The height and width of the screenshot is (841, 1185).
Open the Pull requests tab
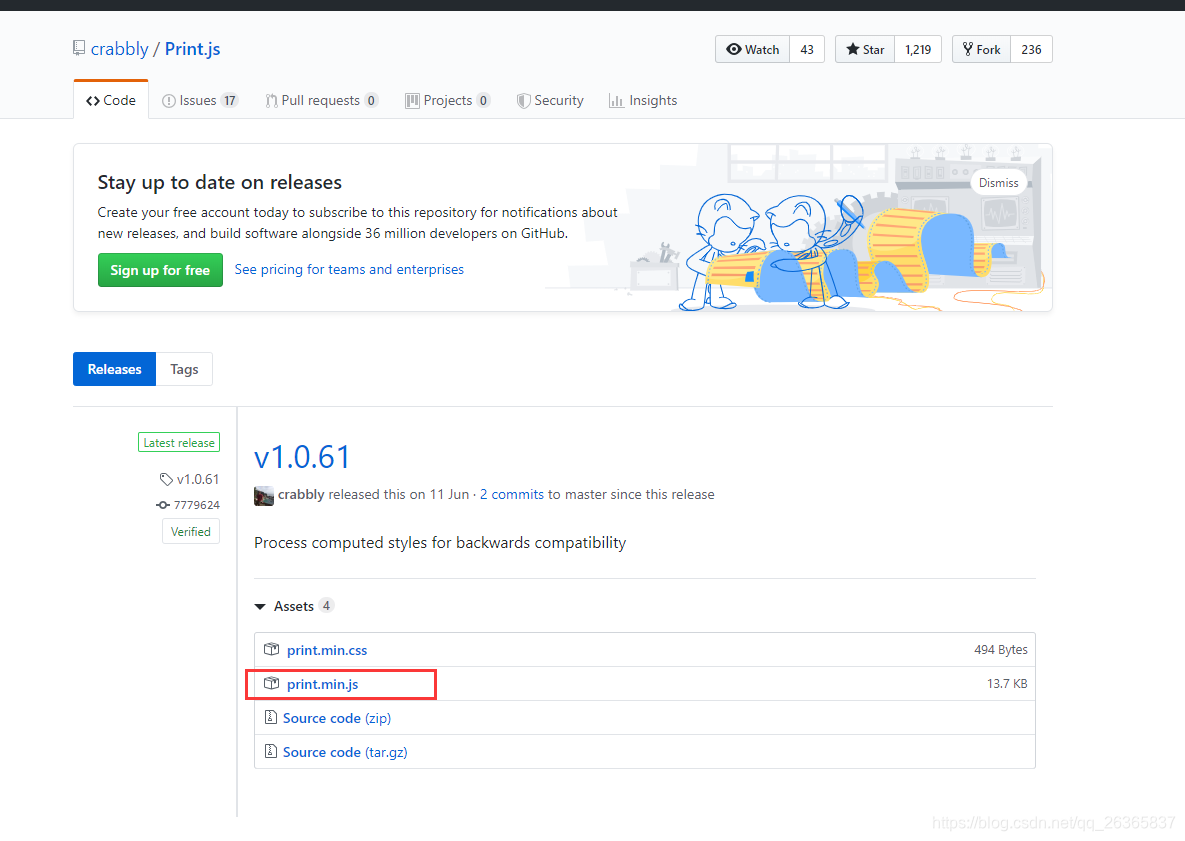click(x=322, y=100)
